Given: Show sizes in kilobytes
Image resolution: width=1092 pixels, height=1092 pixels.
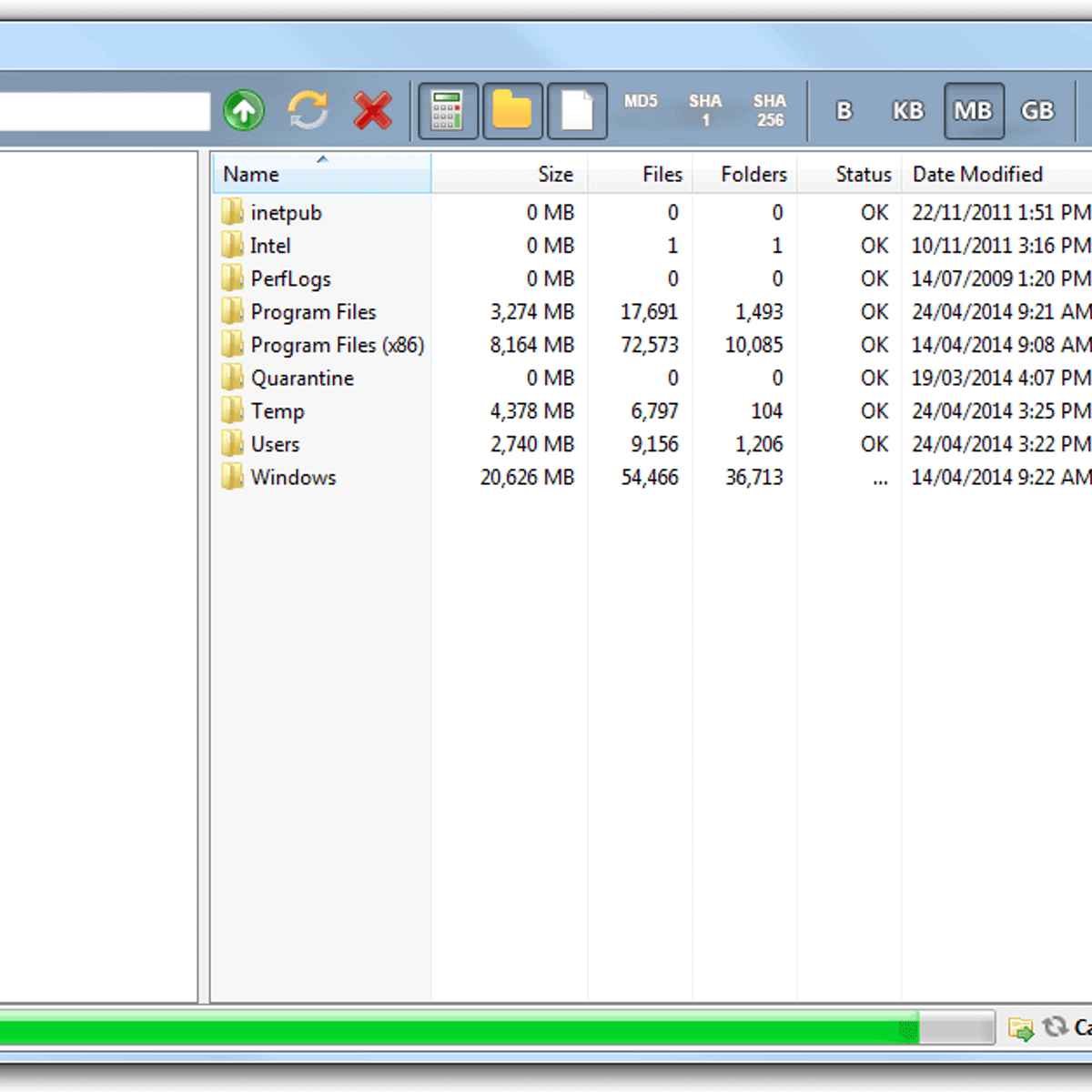Looking at the screenshot, I should [907, 110].
